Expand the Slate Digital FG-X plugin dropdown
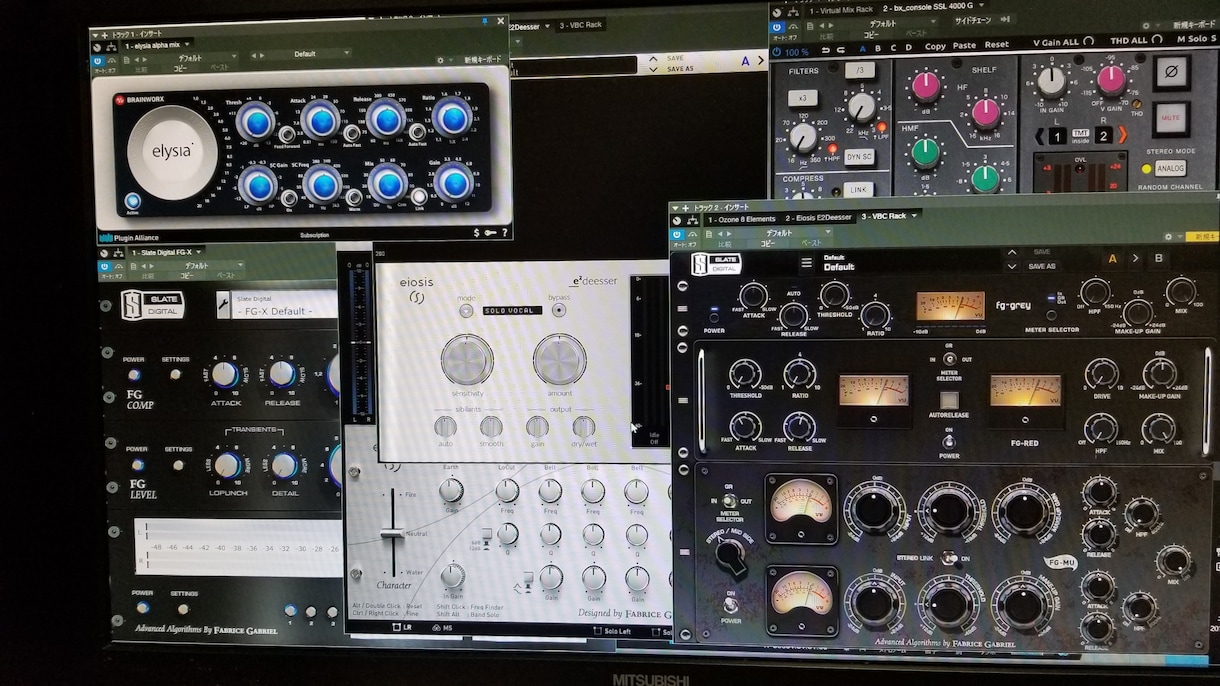The width and height of the screenshot is (1220, 686). click(x=199, y=252)
